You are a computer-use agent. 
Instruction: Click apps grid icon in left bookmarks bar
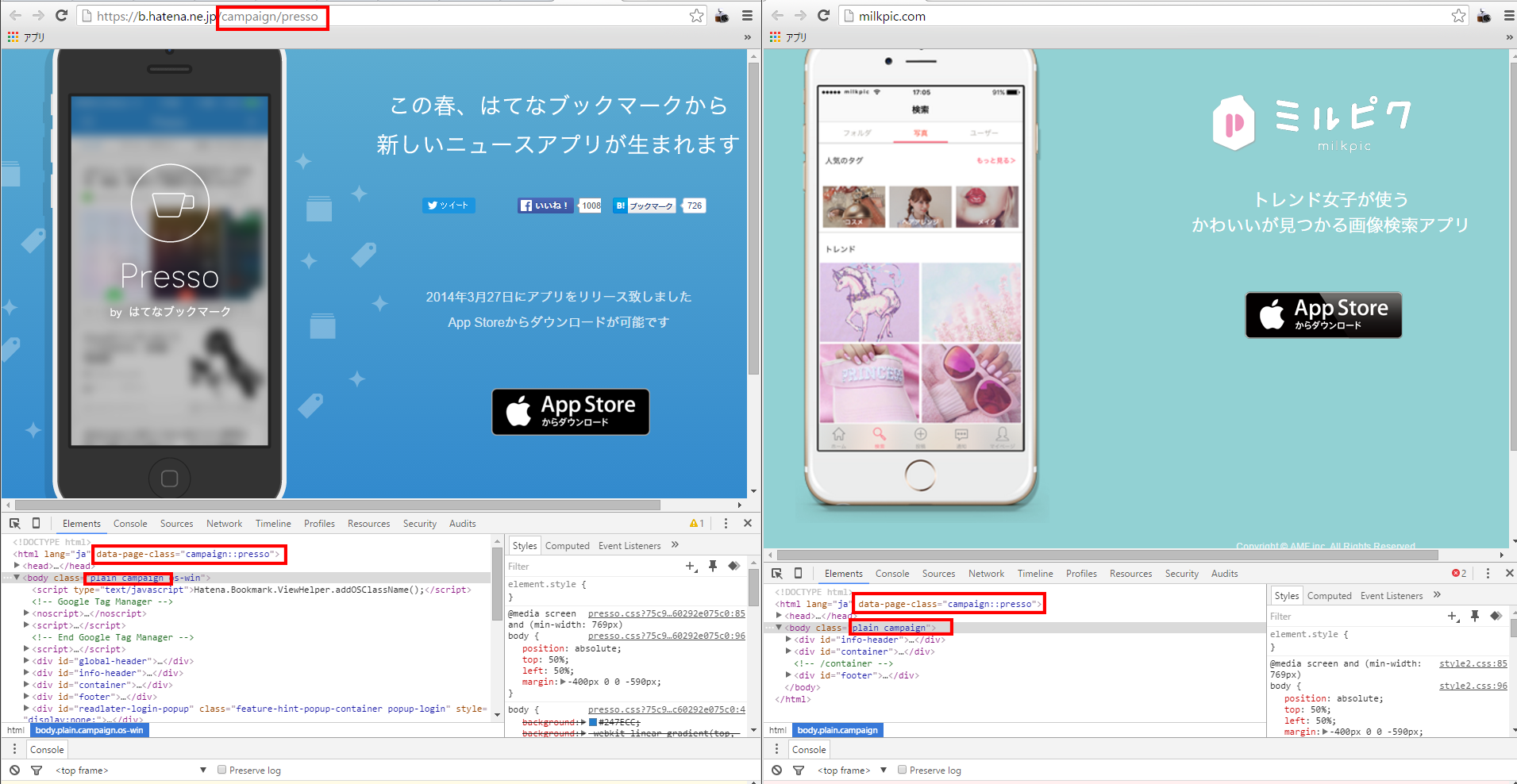point(13,37)
